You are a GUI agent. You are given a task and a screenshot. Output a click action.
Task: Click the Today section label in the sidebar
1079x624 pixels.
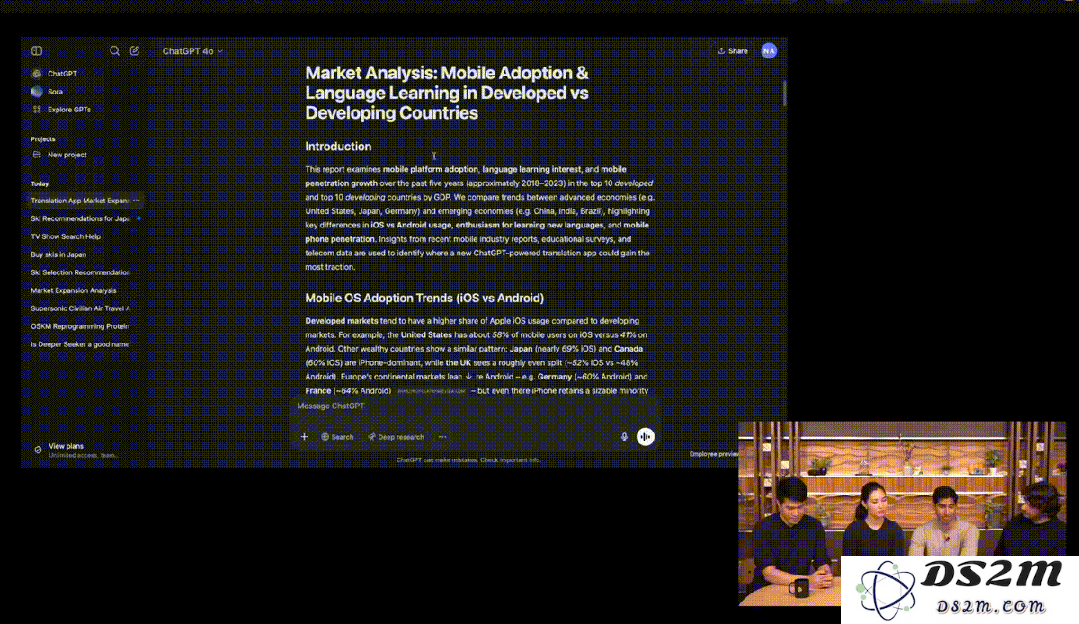[x=40, y=184]
